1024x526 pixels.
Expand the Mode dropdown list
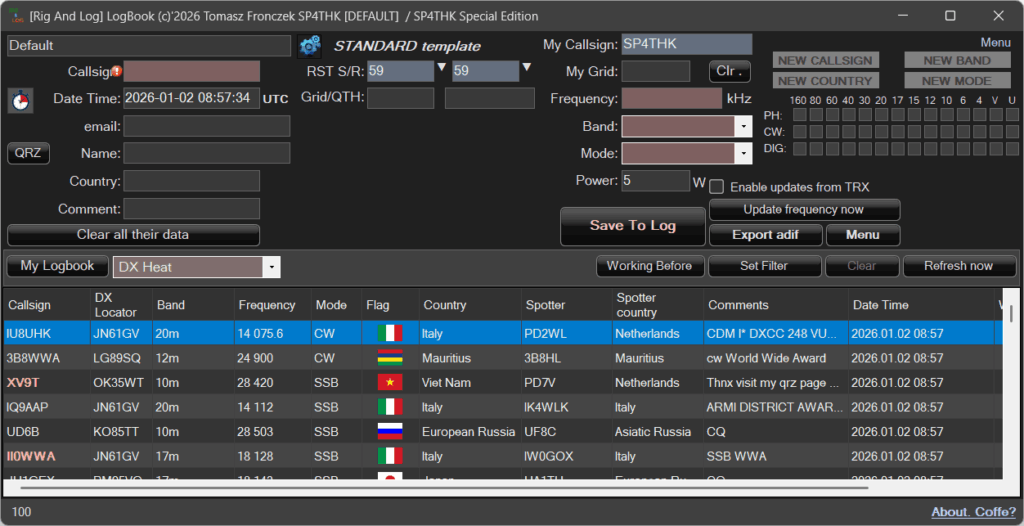pyautogui.click(x=742, y=154)
